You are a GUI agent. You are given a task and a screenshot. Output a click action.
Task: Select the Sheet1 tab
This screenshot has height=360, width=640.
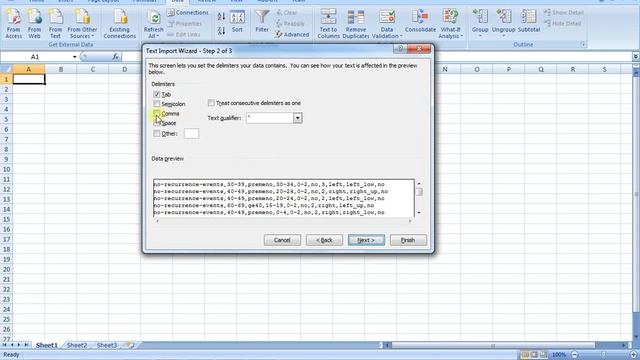47,345
